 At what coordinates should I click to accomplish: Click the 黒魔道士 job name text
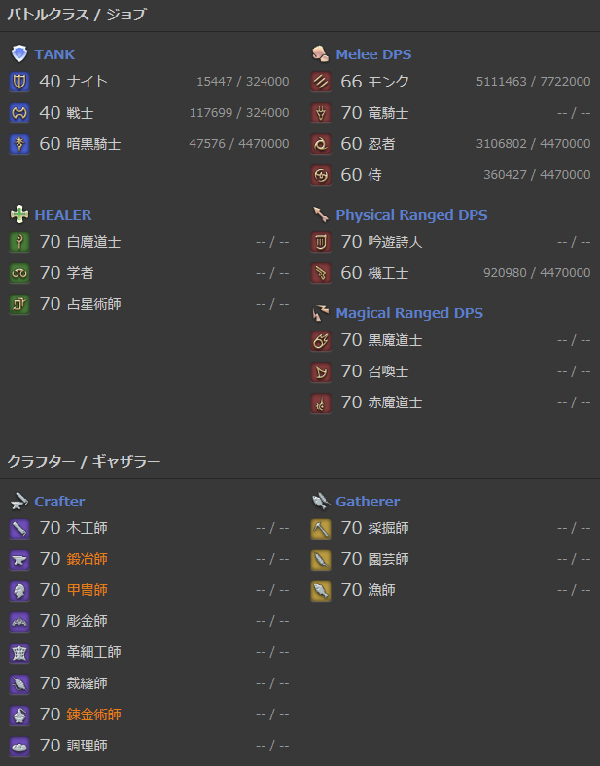(x=395, y=340)
